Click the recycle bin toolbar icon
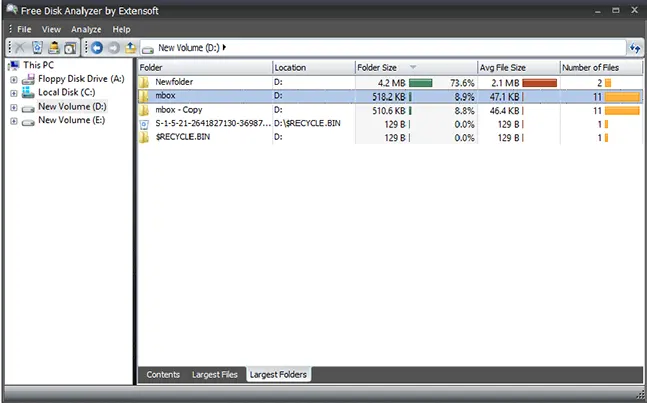The image size is (647, 403). (x=37, y=48)
